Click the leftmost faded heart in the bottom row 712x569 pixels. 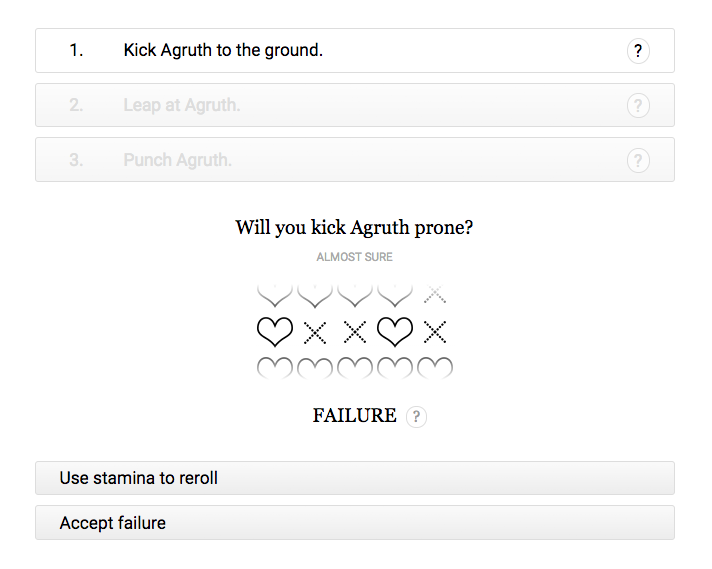pyautogui.click(x=275, y=368)
